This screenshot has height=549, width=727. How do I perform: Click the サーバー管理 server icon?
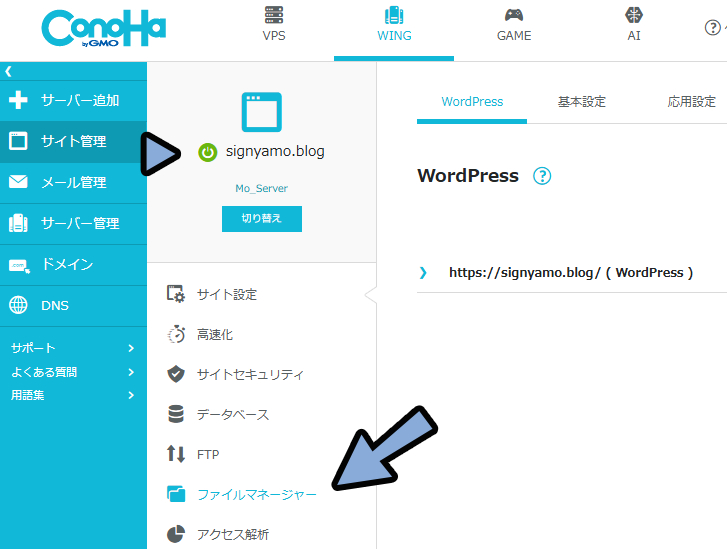19,223
